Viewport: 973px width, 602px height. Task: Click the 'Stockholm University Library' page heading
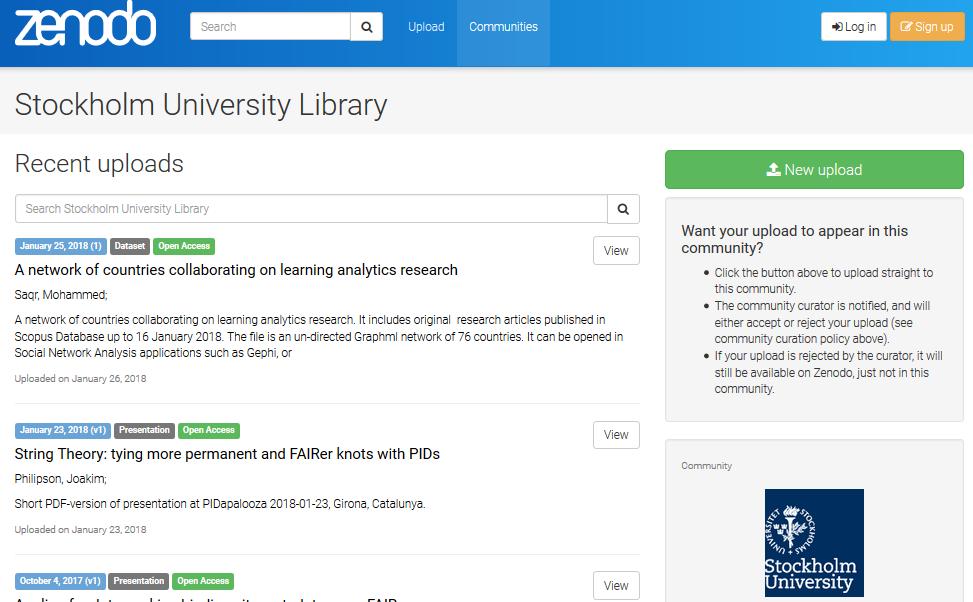[201, 105]
